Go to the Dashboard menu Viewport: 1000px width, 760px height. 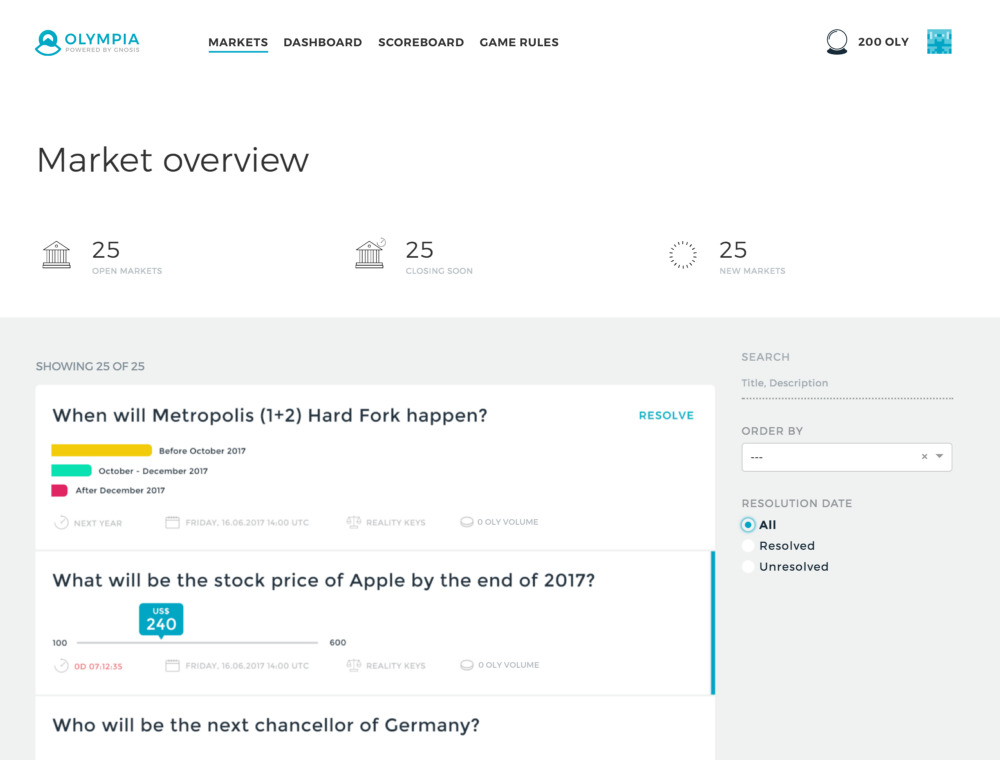click(322, 42)
